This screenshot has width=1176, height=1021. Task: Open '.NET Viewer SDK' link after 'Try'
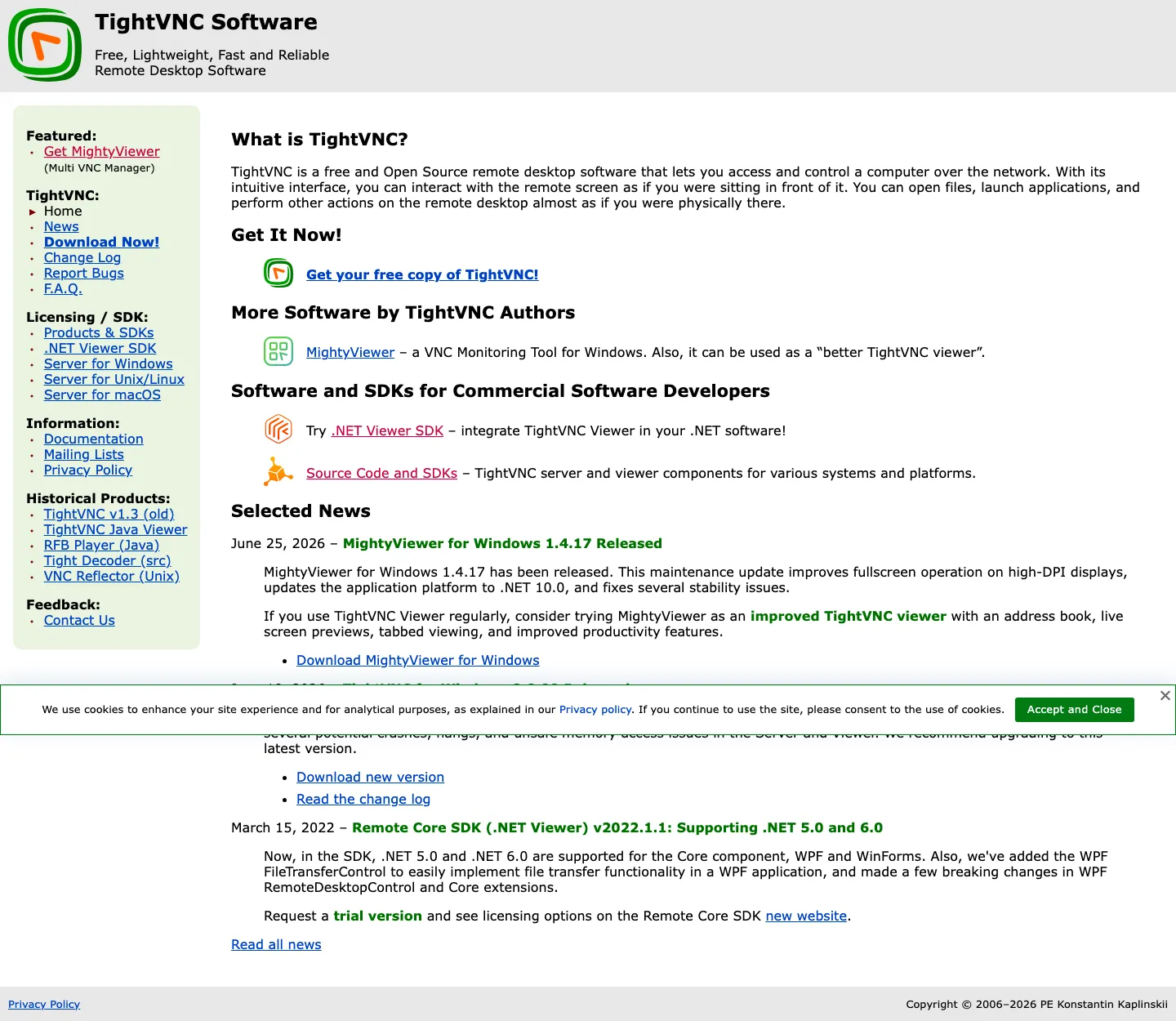387,430
